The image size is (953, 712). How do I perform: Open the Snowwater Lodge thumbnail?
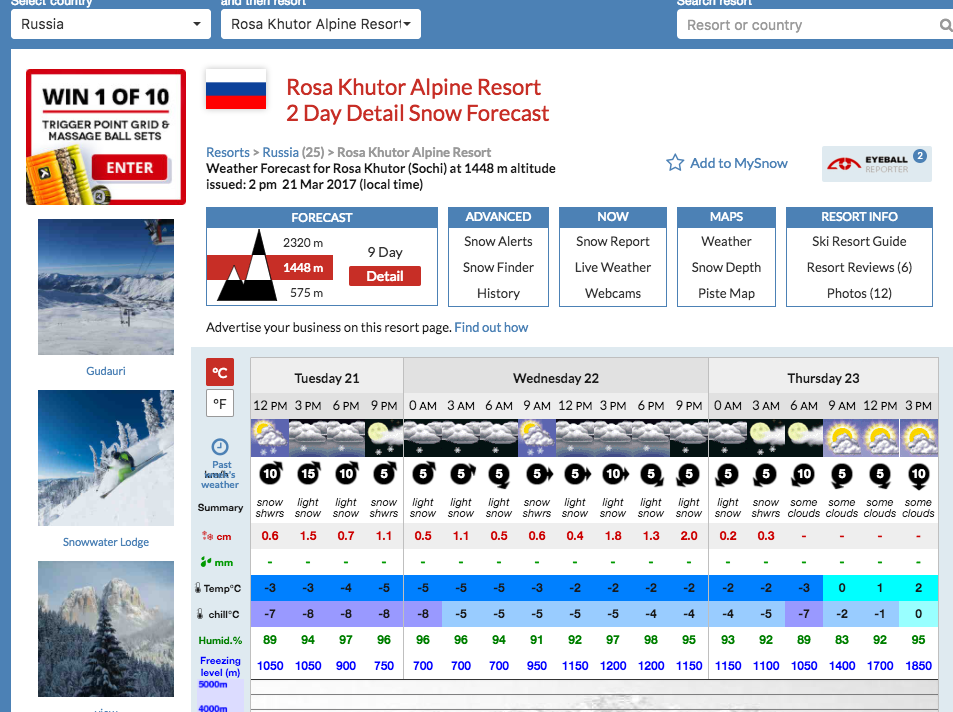(x=106, y=458)
